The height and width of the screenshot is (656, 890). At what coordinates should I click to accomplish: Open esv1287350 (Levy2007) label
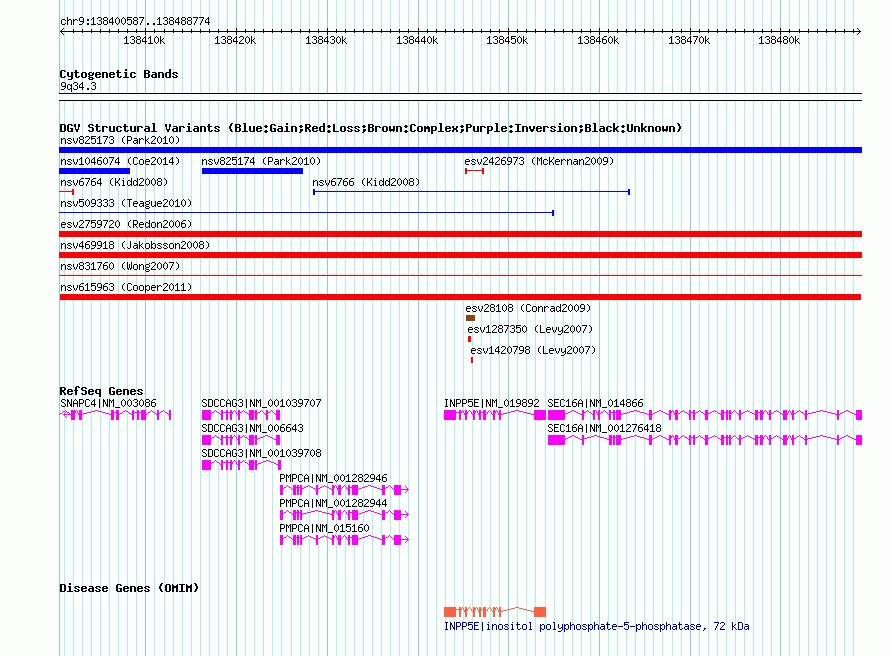pyautogui.click(x=530, y=329)
